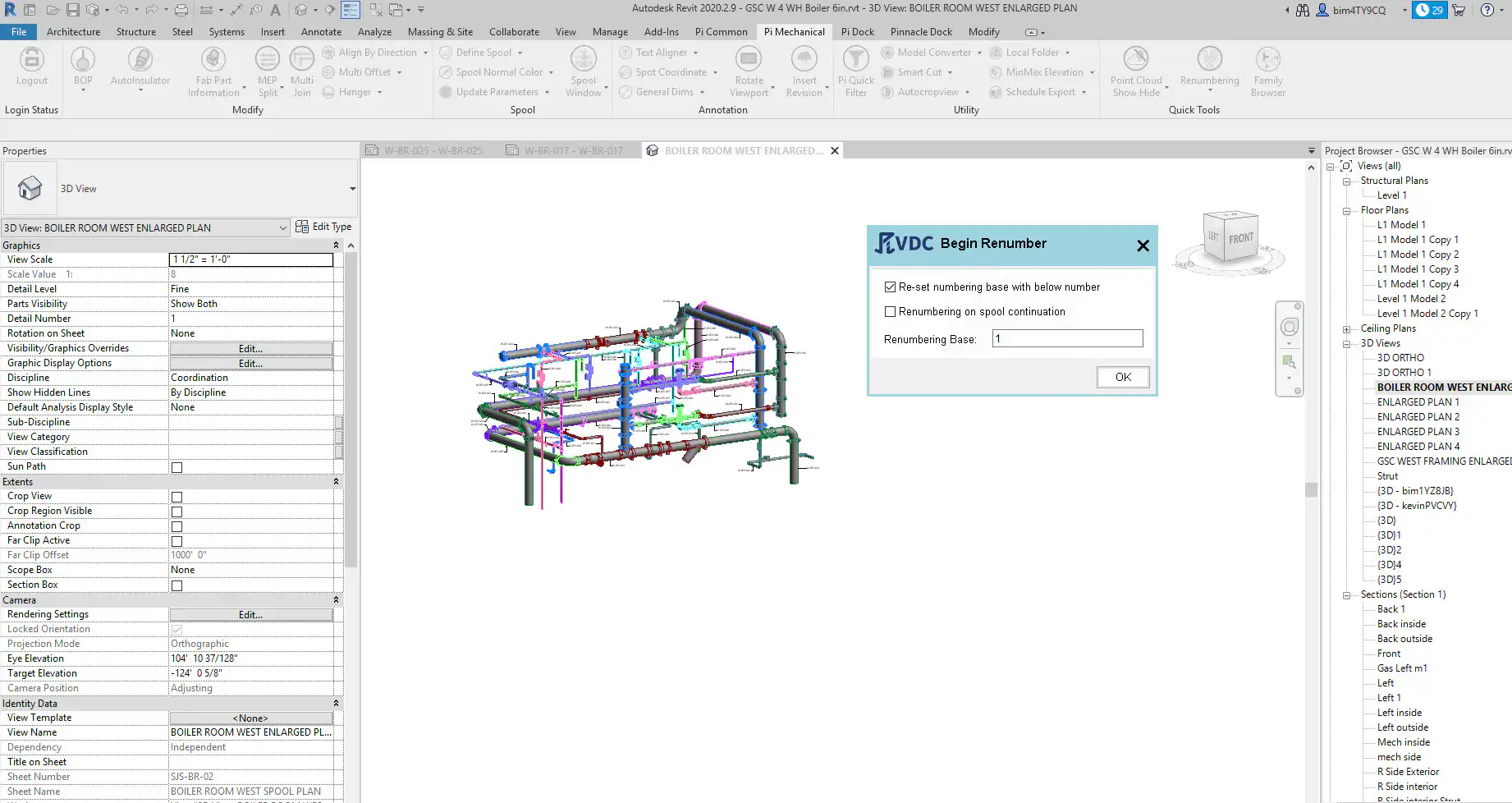Click the View Template None button
This screenshot has width=1512, height=803.
pos(251,718)
